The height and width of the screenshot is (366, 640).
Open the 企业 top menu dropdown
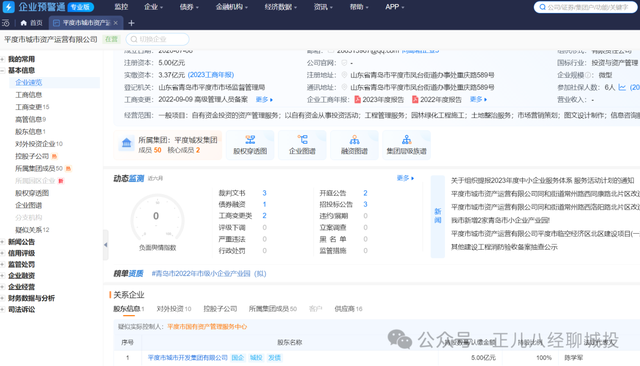(153, 7)
